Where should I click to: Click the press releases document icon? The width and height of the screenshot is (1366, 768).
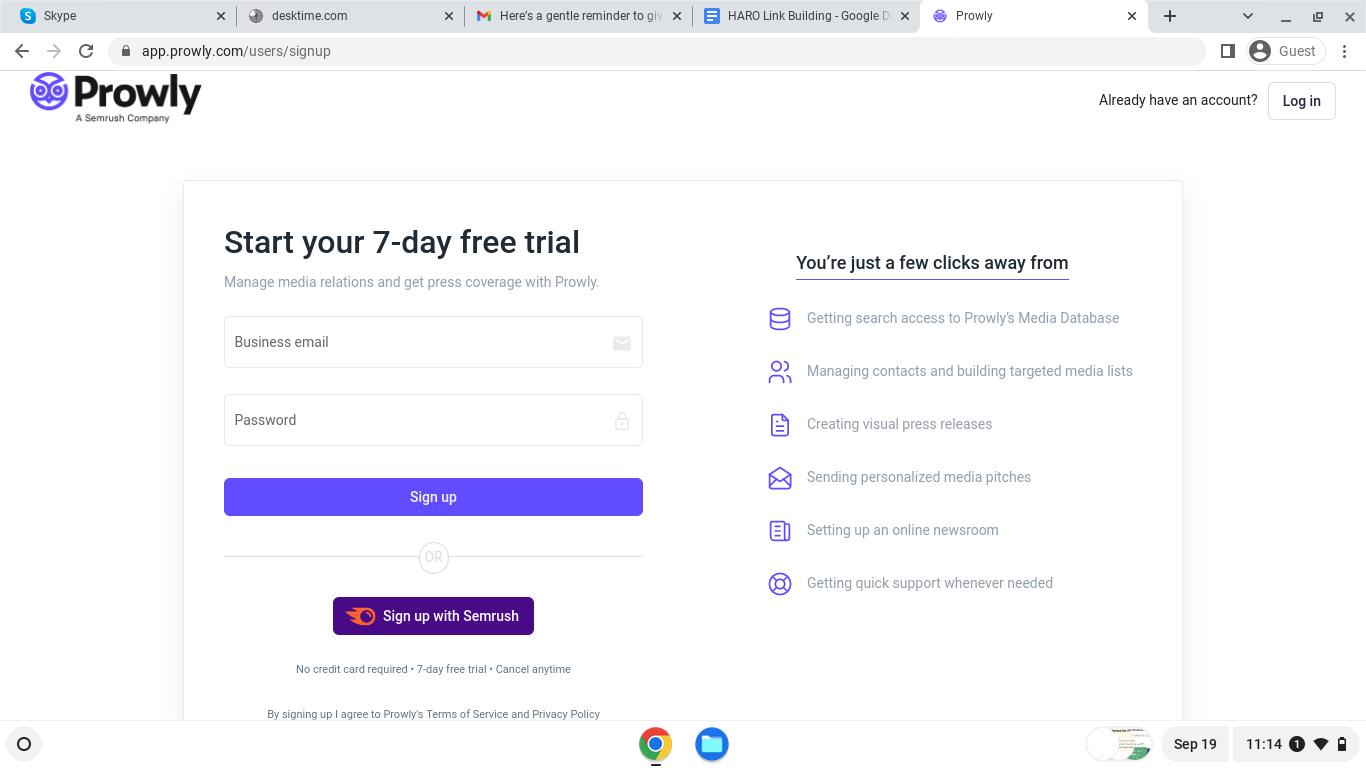click(x=780, y=425)
